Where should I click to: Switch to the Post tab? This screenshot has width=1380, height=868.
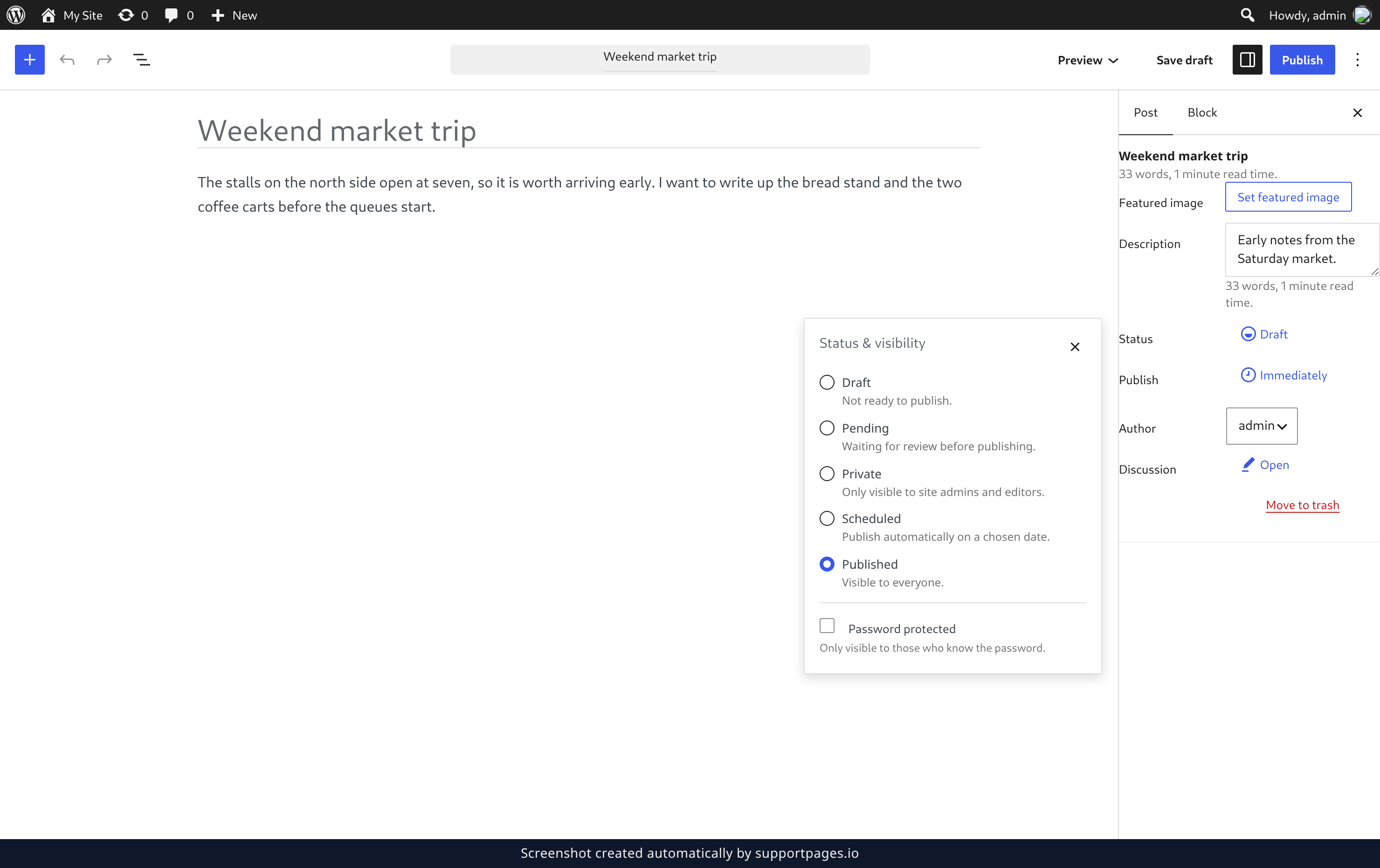[1145, 112]
